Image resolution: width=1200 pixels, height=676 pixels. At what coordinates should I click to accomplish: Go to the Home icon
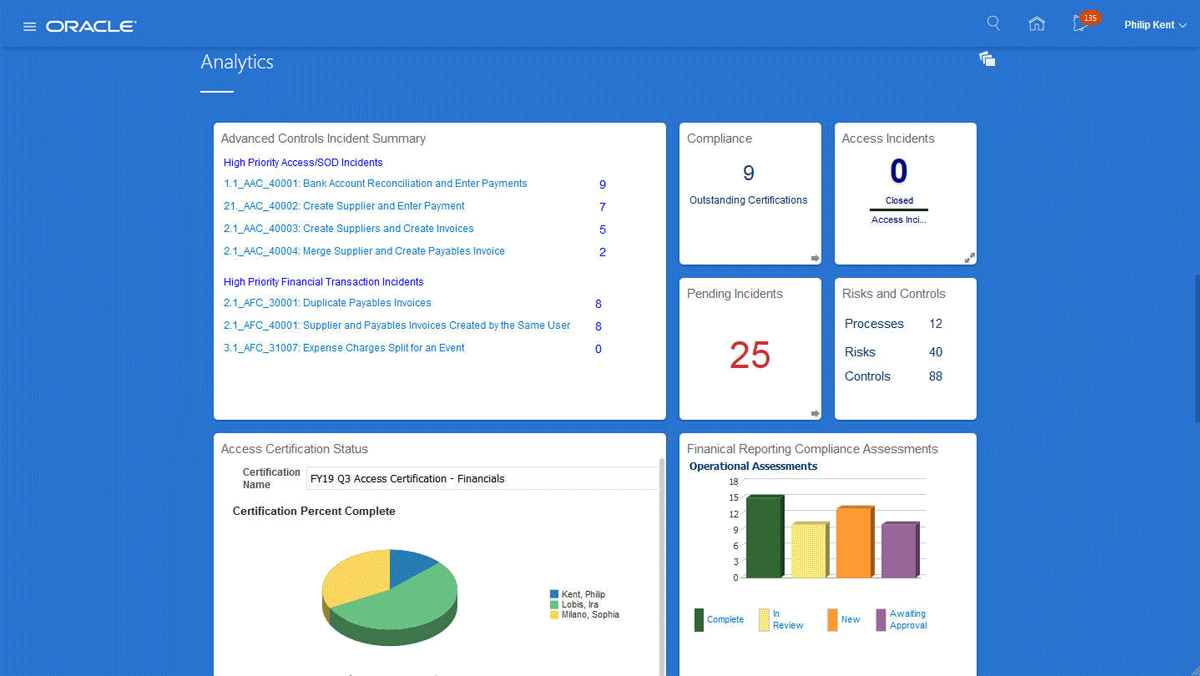click(x=1036, y=24)
